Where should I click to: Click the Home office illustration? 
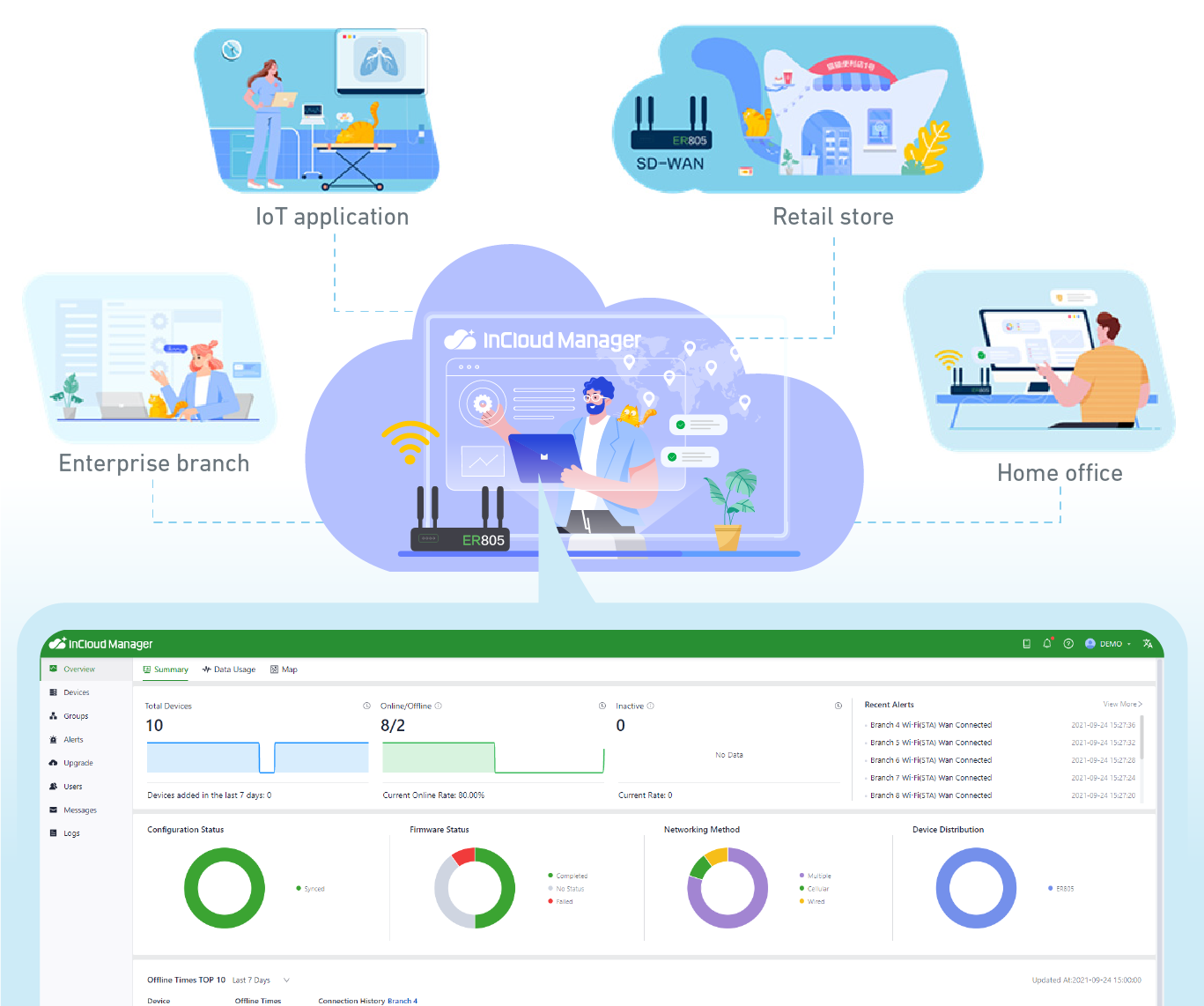1039,361
